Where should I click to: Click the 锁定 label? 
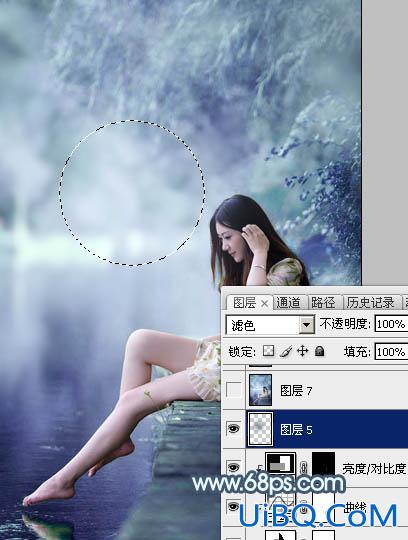coord(242,352)
